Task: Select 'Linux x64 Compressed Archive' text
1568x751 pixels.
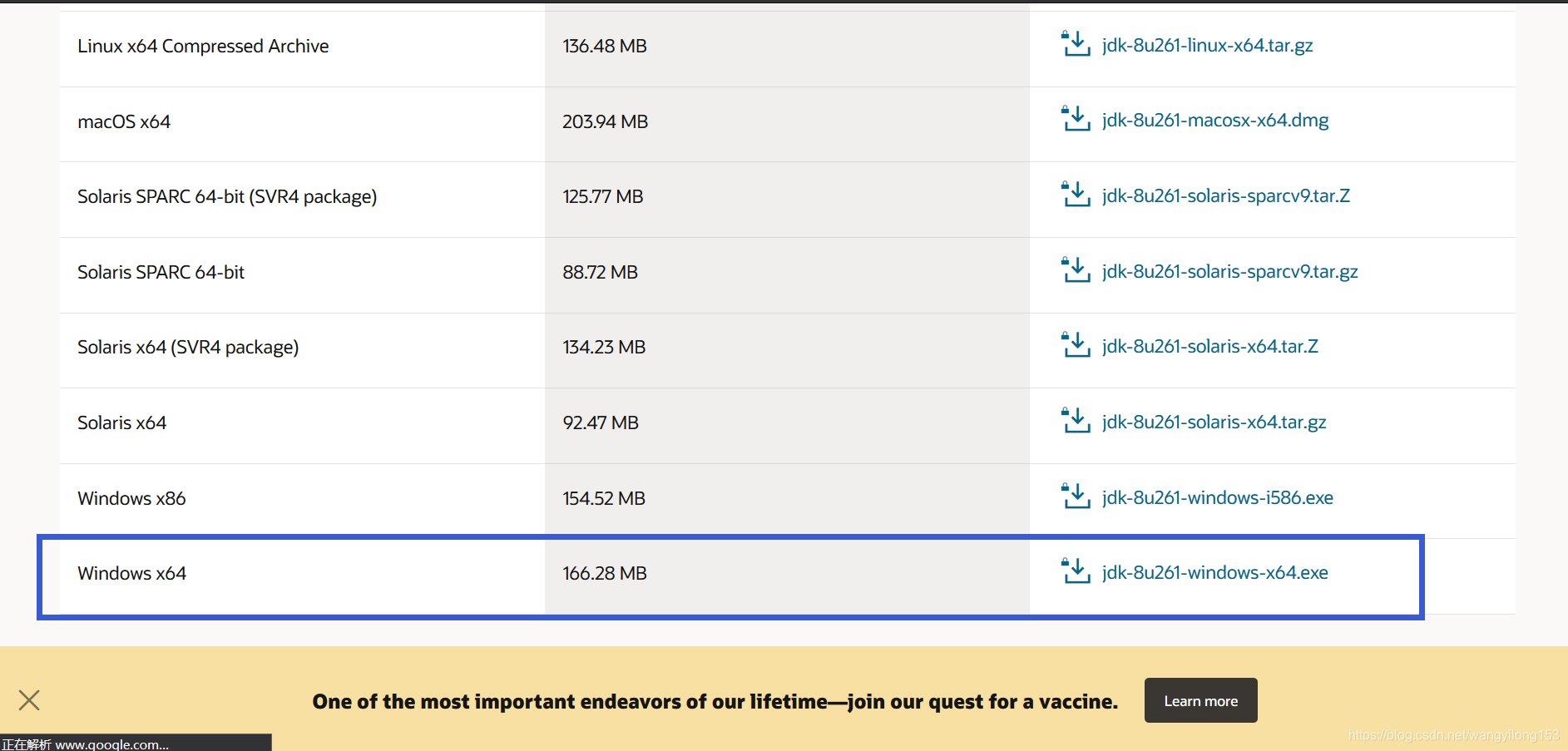Action: click(203, 47)
